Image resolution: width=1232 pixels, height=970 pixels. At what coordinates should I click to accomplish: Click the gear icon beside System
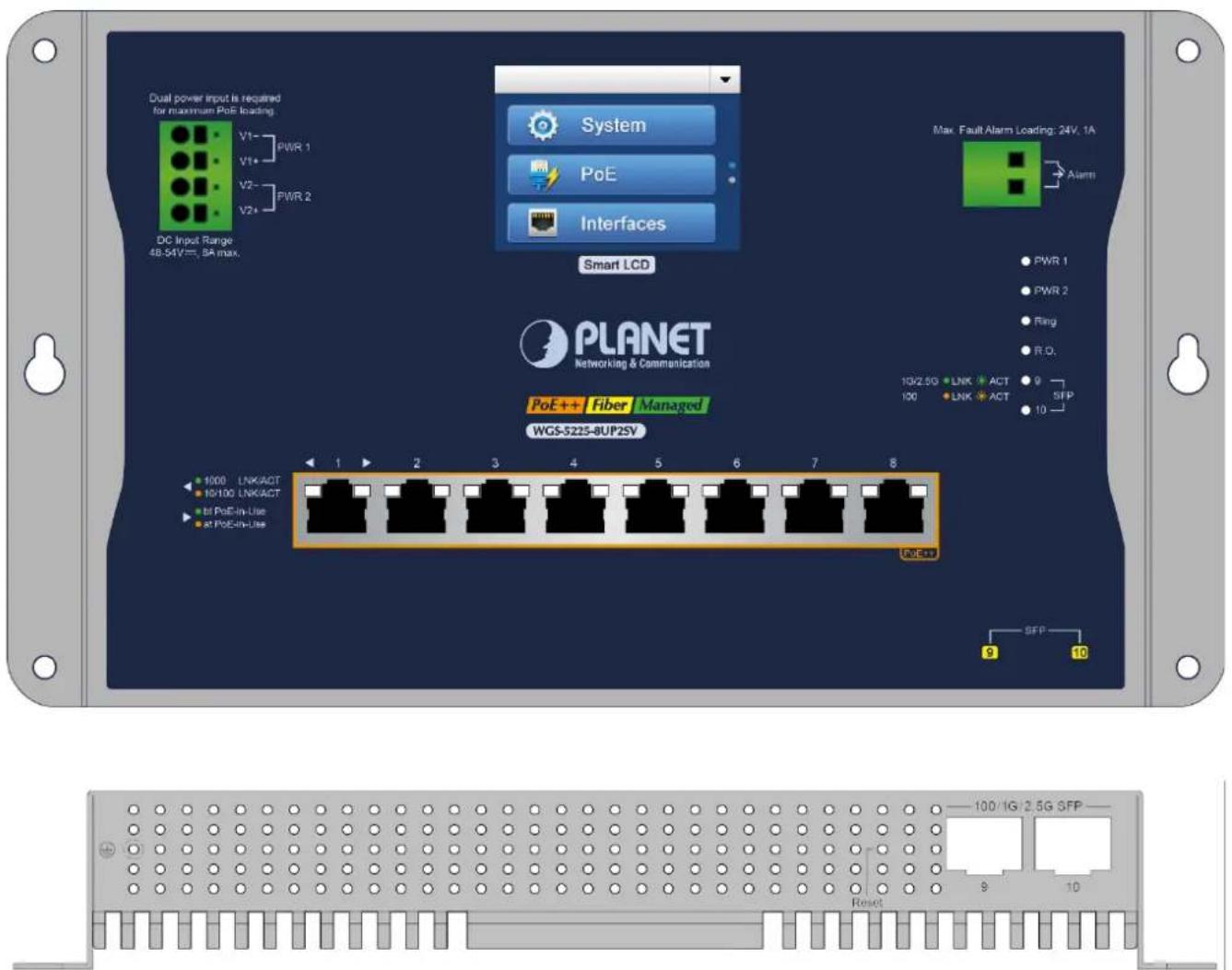coord(543,125)
